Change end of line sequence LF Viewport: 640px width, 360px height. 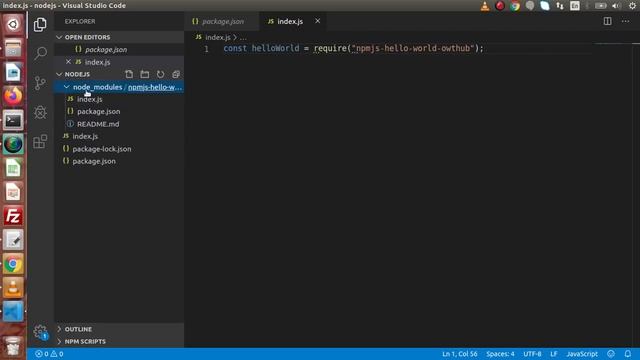(553, 354)
